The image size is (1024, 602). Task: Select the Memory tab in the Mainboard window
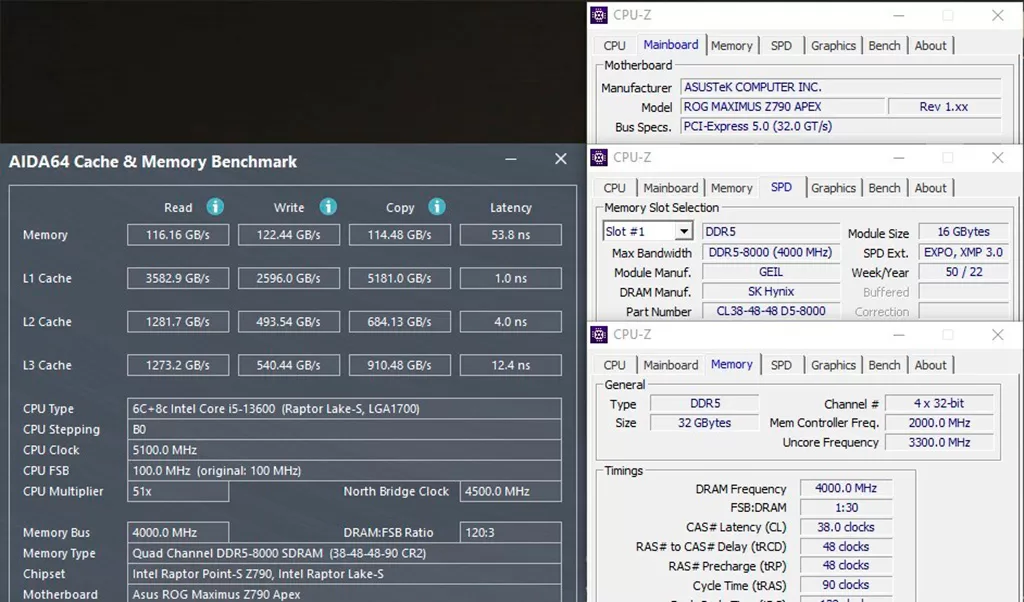tap(731, 46)
